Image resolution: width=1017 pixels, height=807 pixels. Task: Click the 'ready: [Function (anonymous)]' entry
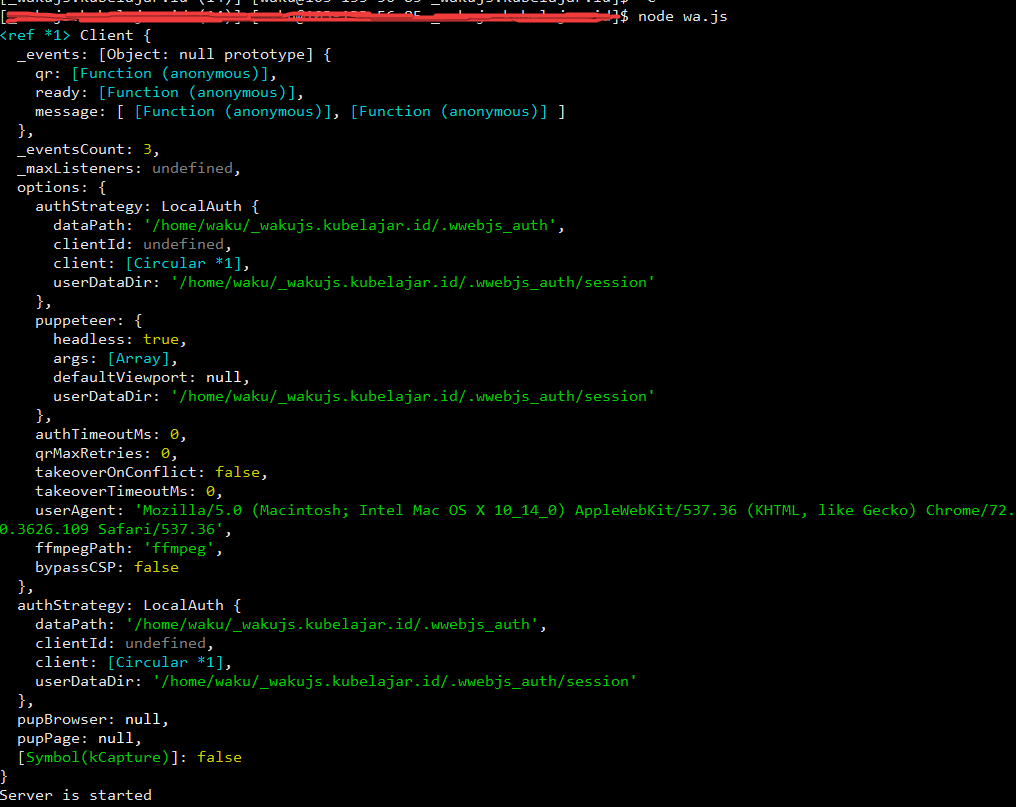[169, 92]
